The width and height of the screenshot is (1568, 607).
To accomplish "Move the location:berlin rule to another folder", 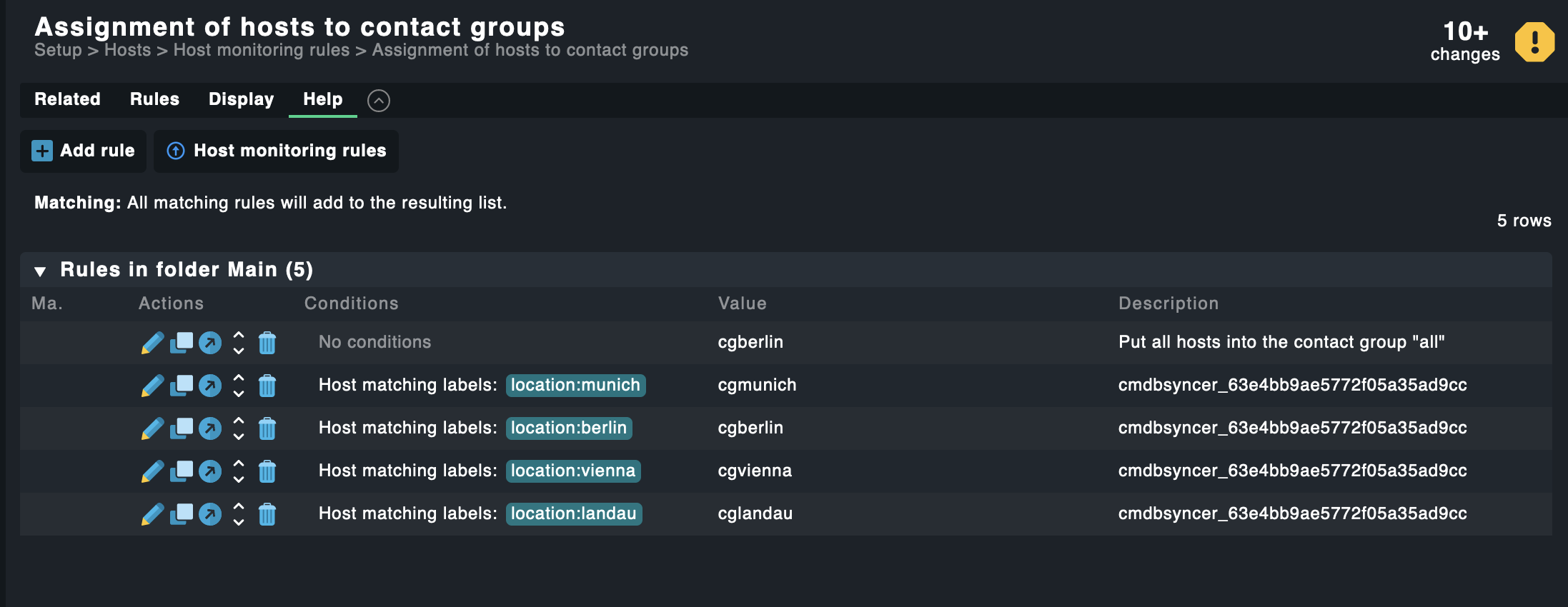I will [x=210, y=428].
